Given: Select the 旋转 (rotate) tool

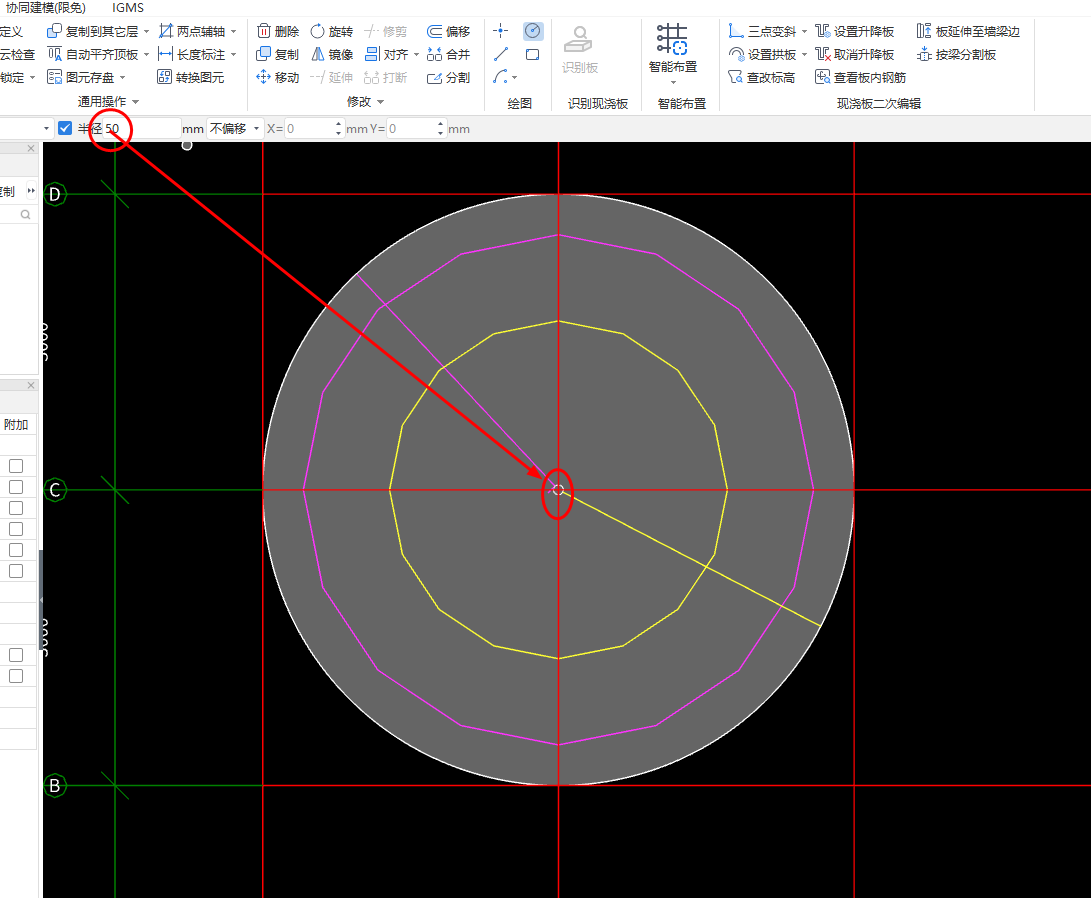Looking at the screenshot, I should tap(332, 31).
